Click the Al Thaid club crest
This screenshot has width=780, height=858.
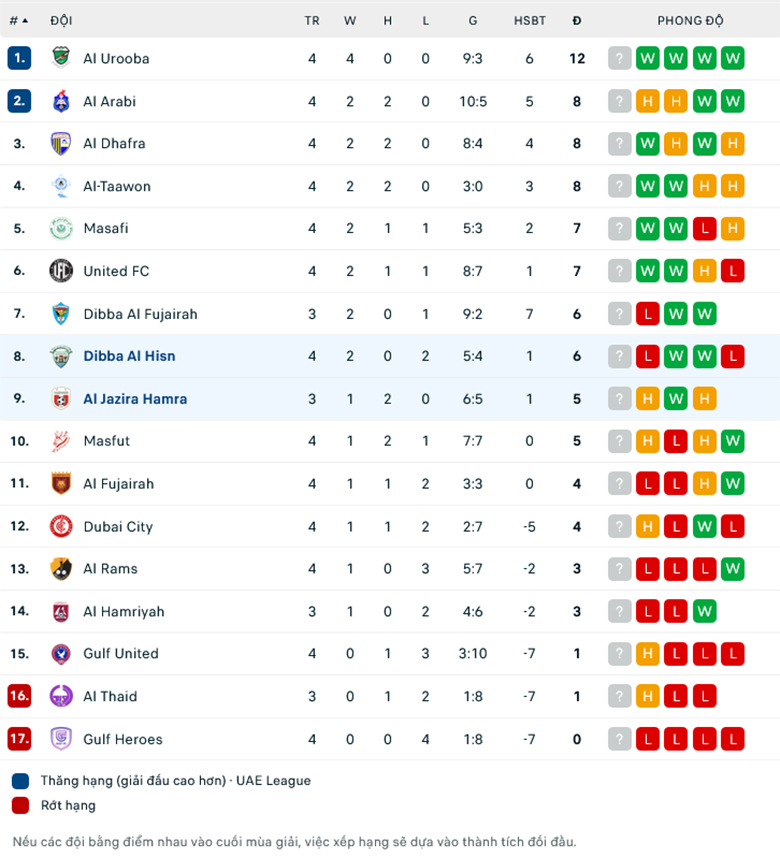pos(61,696)
